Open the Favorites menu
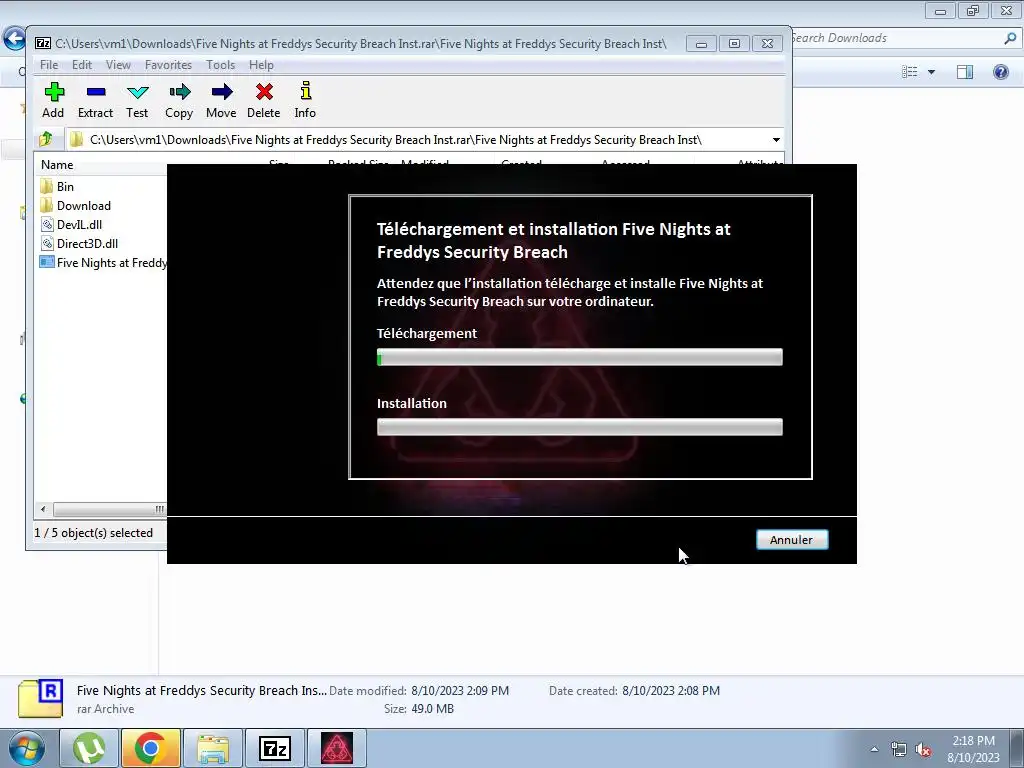This screenshot has height=768, width=1024. pyautogui.click(x=168, y=65)
